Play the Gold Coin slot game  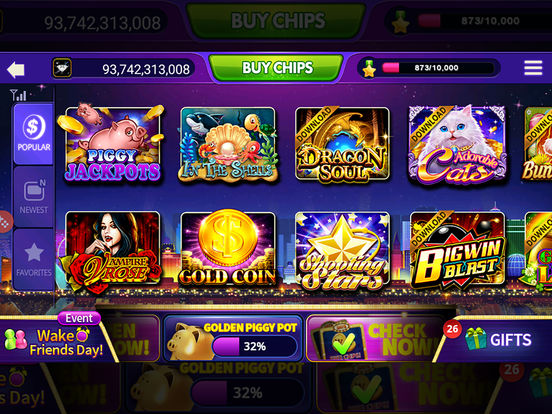pyautogui.click(x=227, y=249)
